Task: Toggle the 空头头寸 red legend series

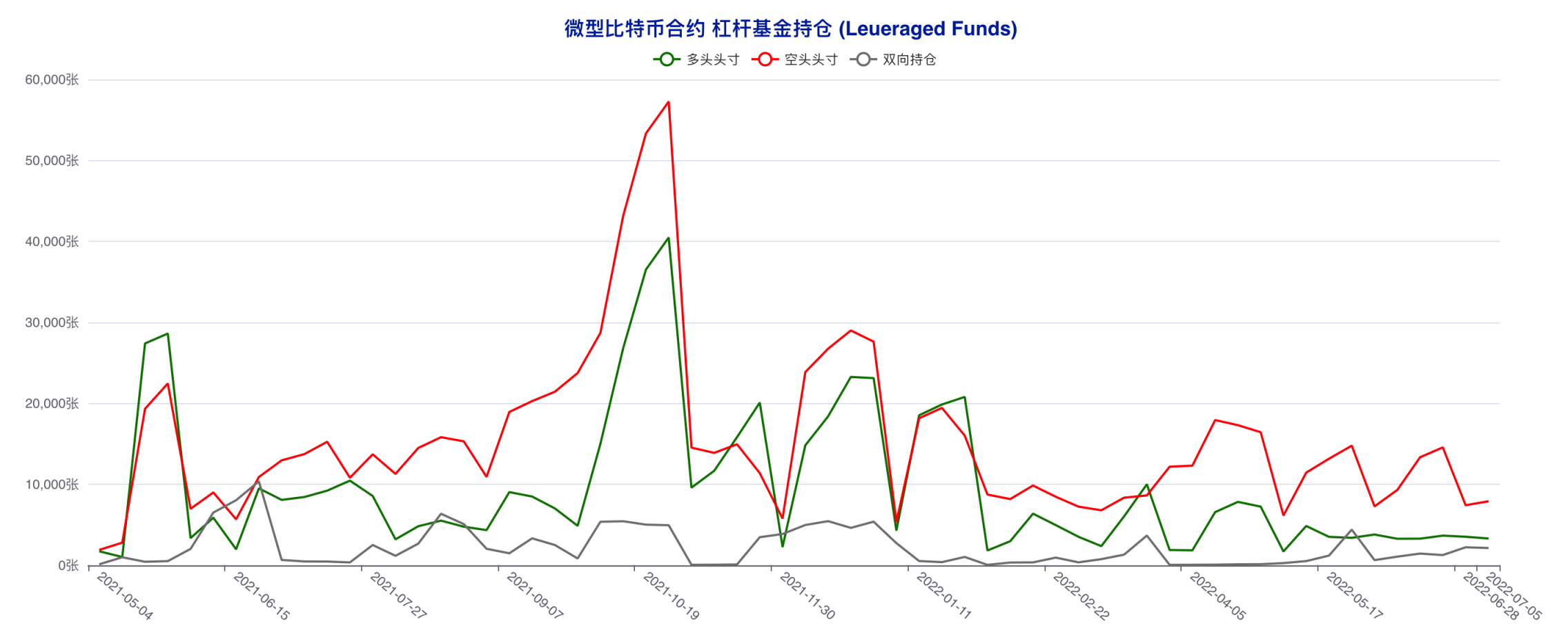Action: coord(794,59)
